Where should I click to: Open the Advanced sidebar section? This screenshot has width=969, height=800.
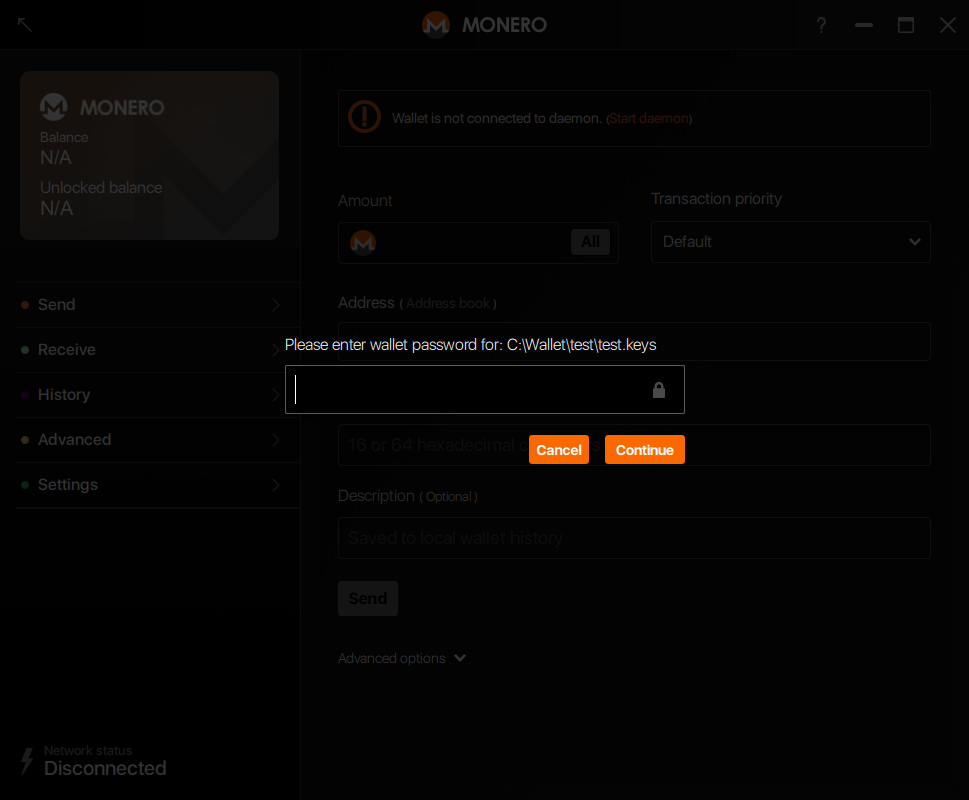pos(74,440)
